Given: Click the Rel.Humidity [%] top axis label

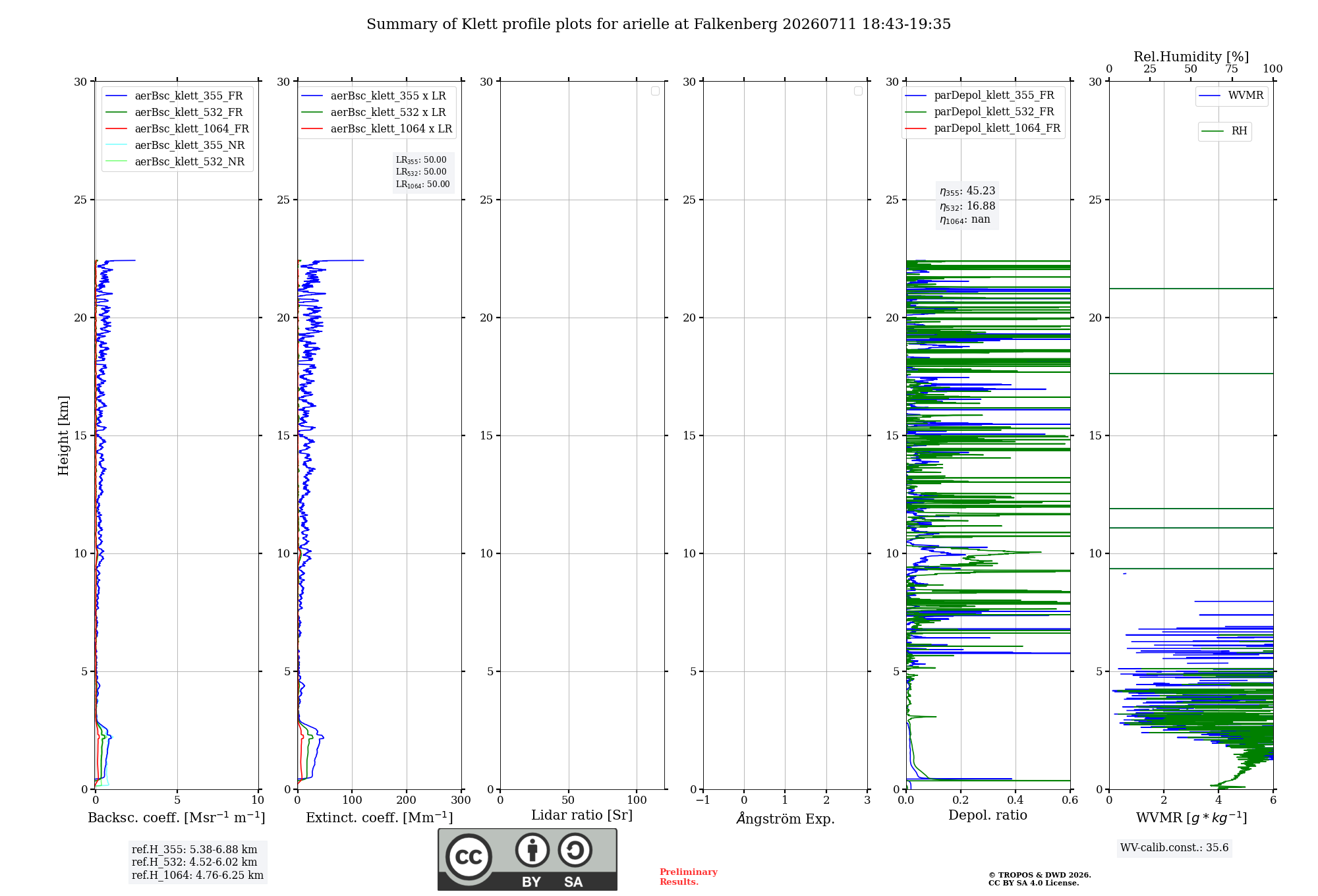Looking at the screenshot, I should coord(1191,57).
